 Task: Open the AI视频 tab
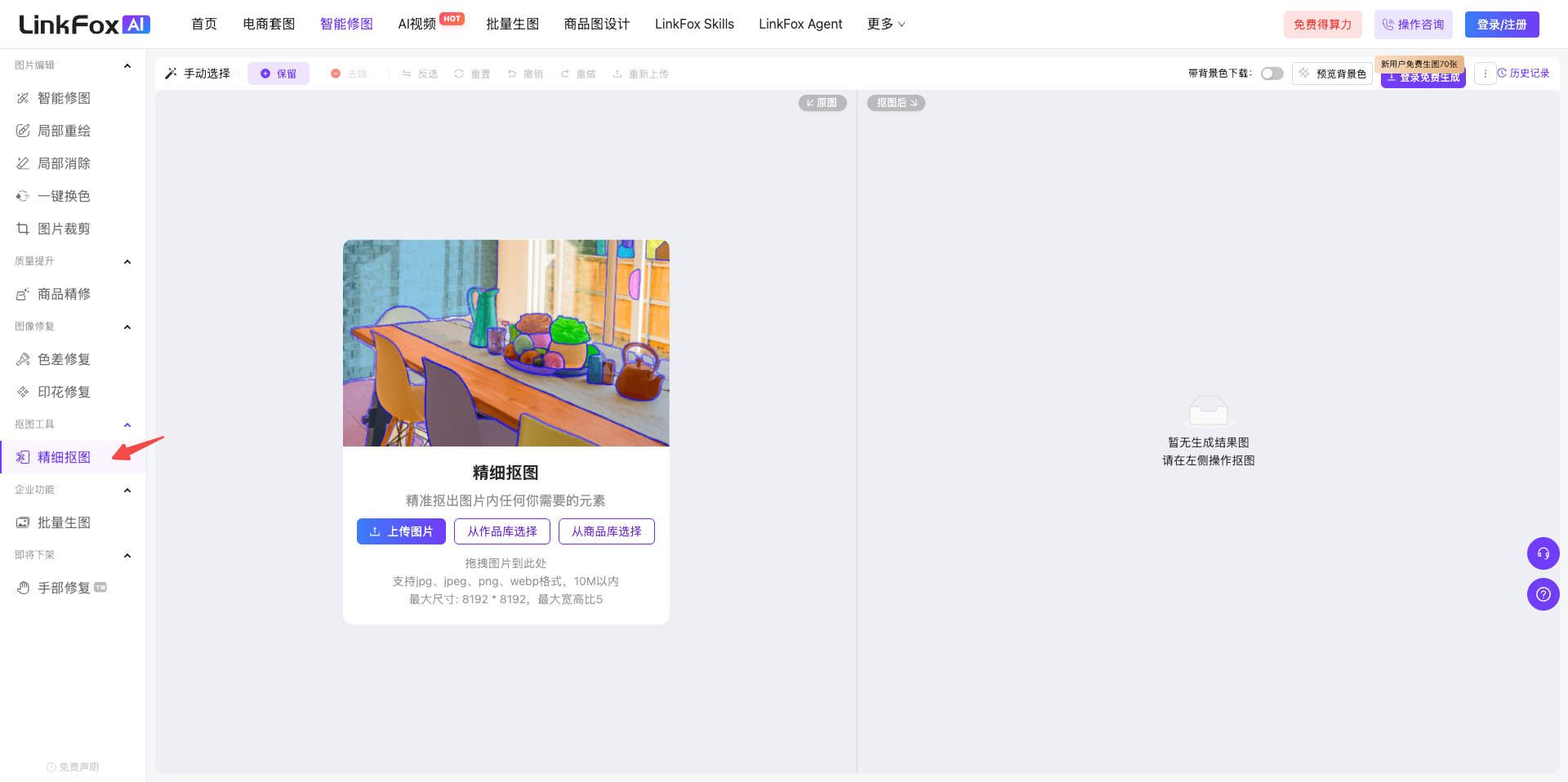pyautogui.click(x=417, y=24)
